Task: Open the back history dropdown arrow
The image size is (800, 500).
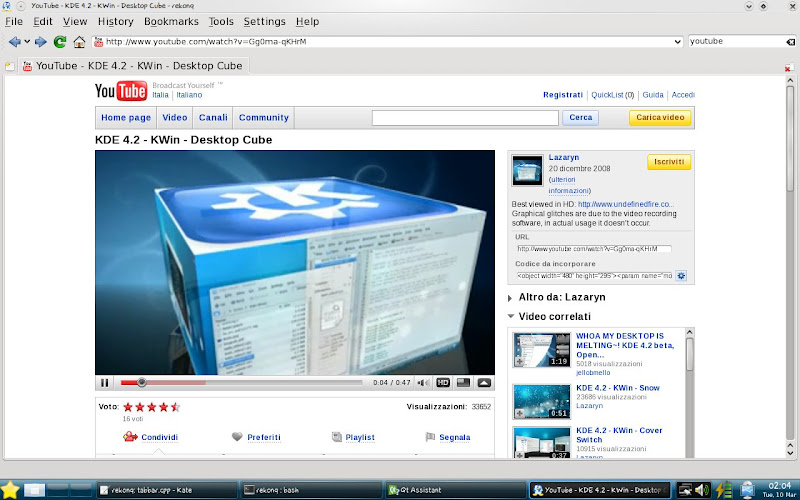Action: click(x=27, y=42)
